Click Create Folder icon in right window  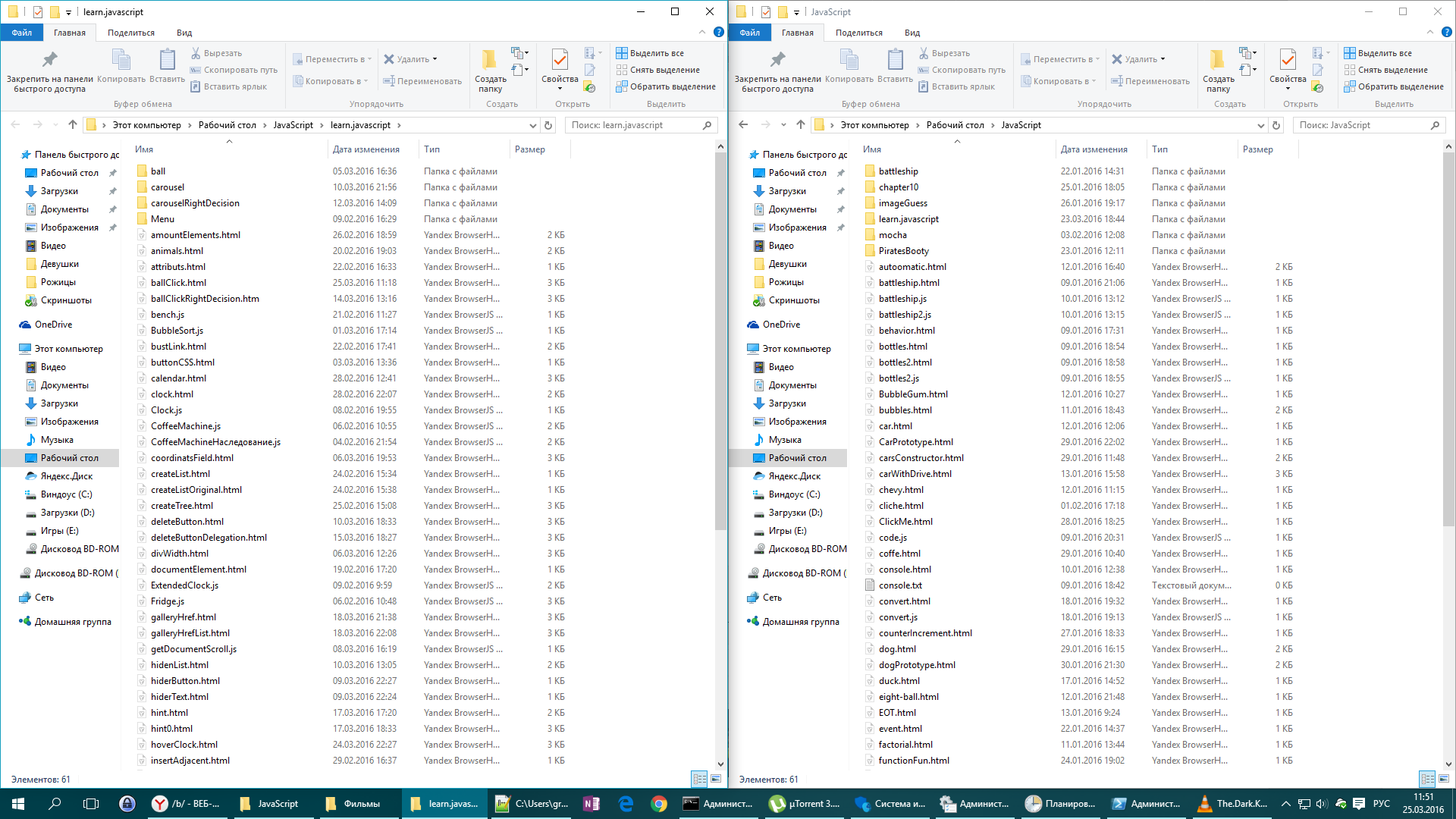(x=1217, y=61)
